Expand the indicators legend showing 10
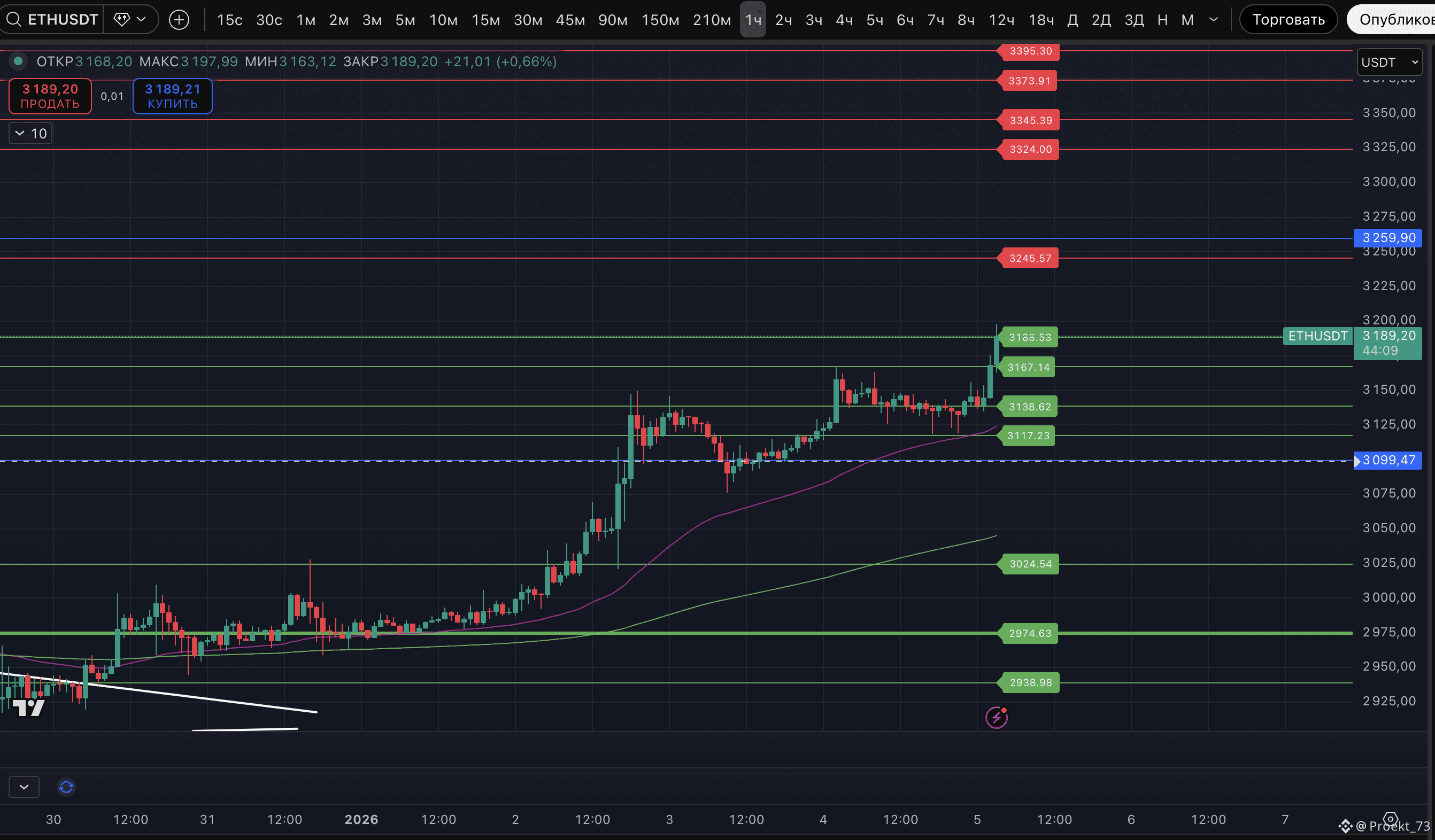Viewport: 1435px width, 840px height. 31,133
